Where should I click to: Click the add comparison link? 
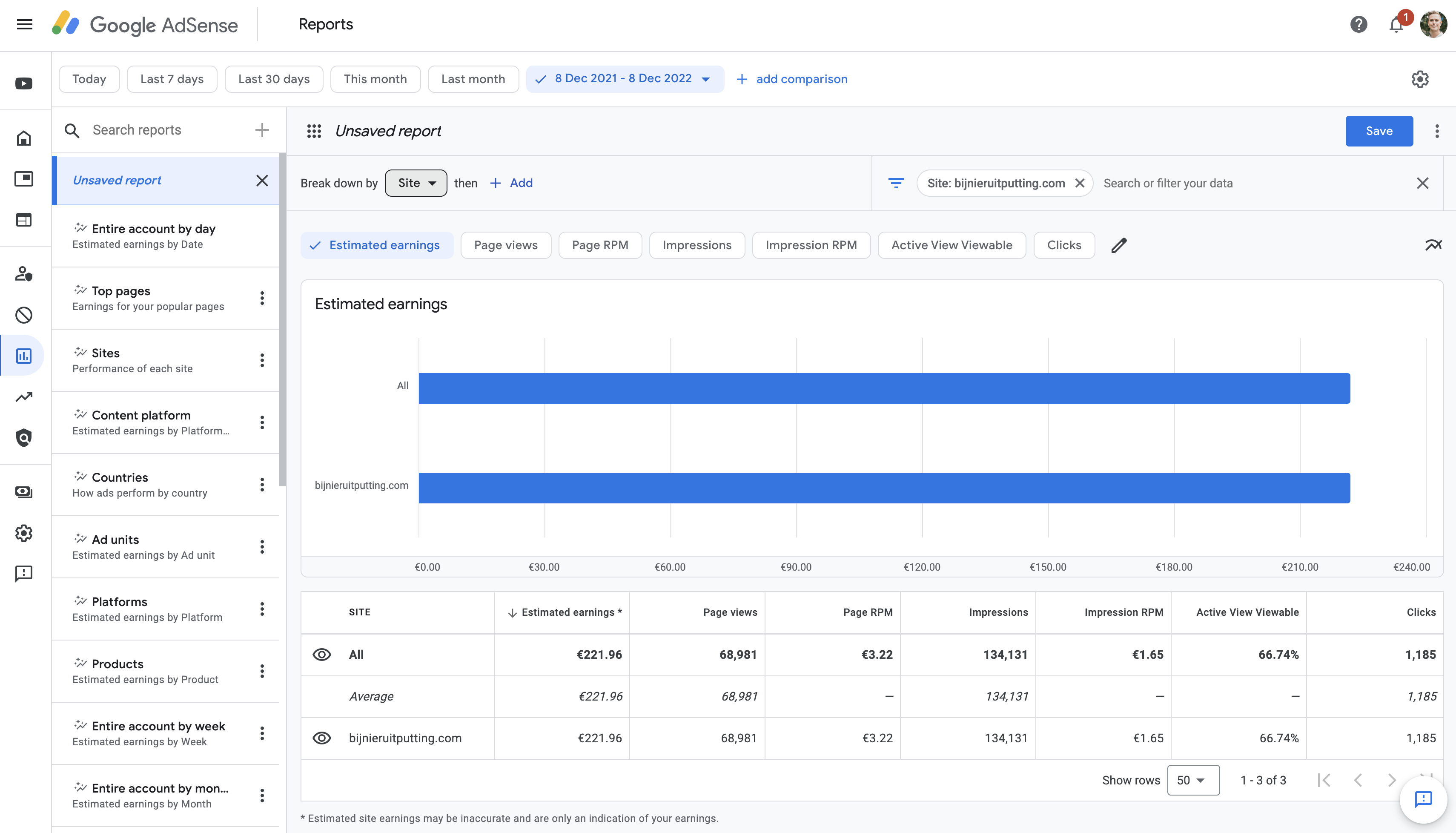[792, 79]
